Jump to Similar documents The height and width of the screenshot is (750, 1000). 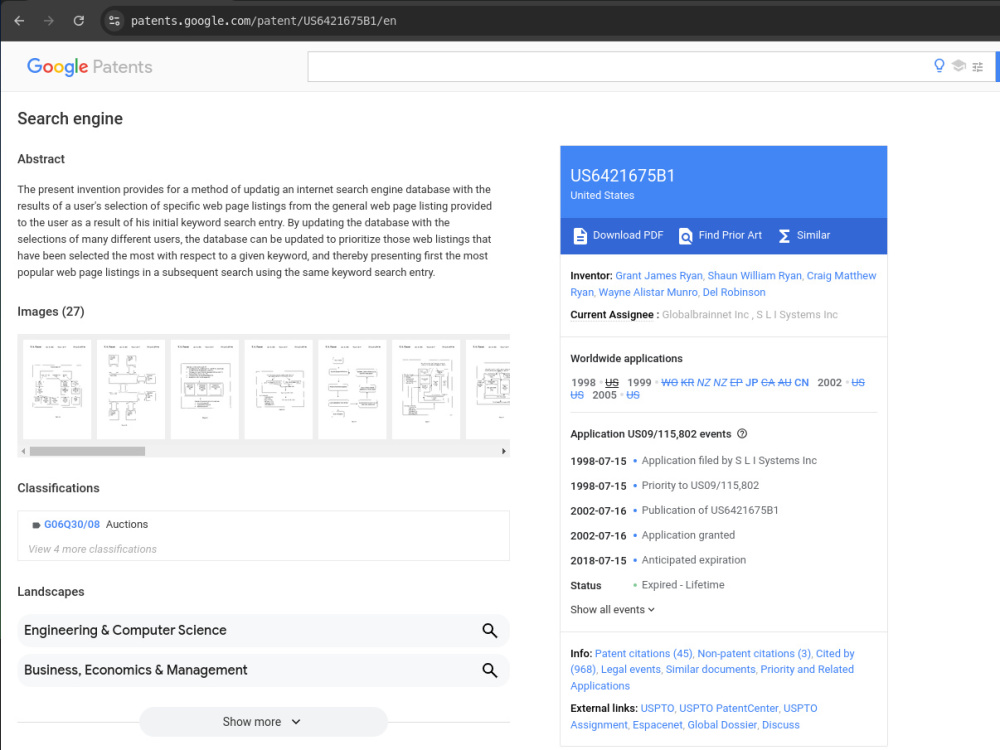click(x=710, y=670)
